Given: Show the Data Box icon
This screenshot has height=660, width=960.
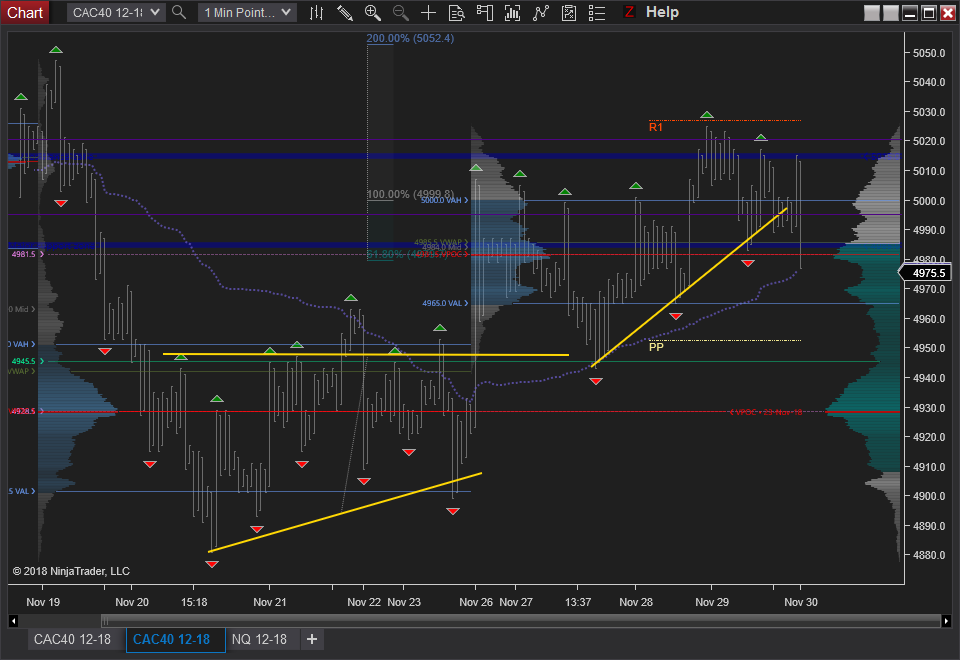Looking at the screenshot, I should (457, 13).
